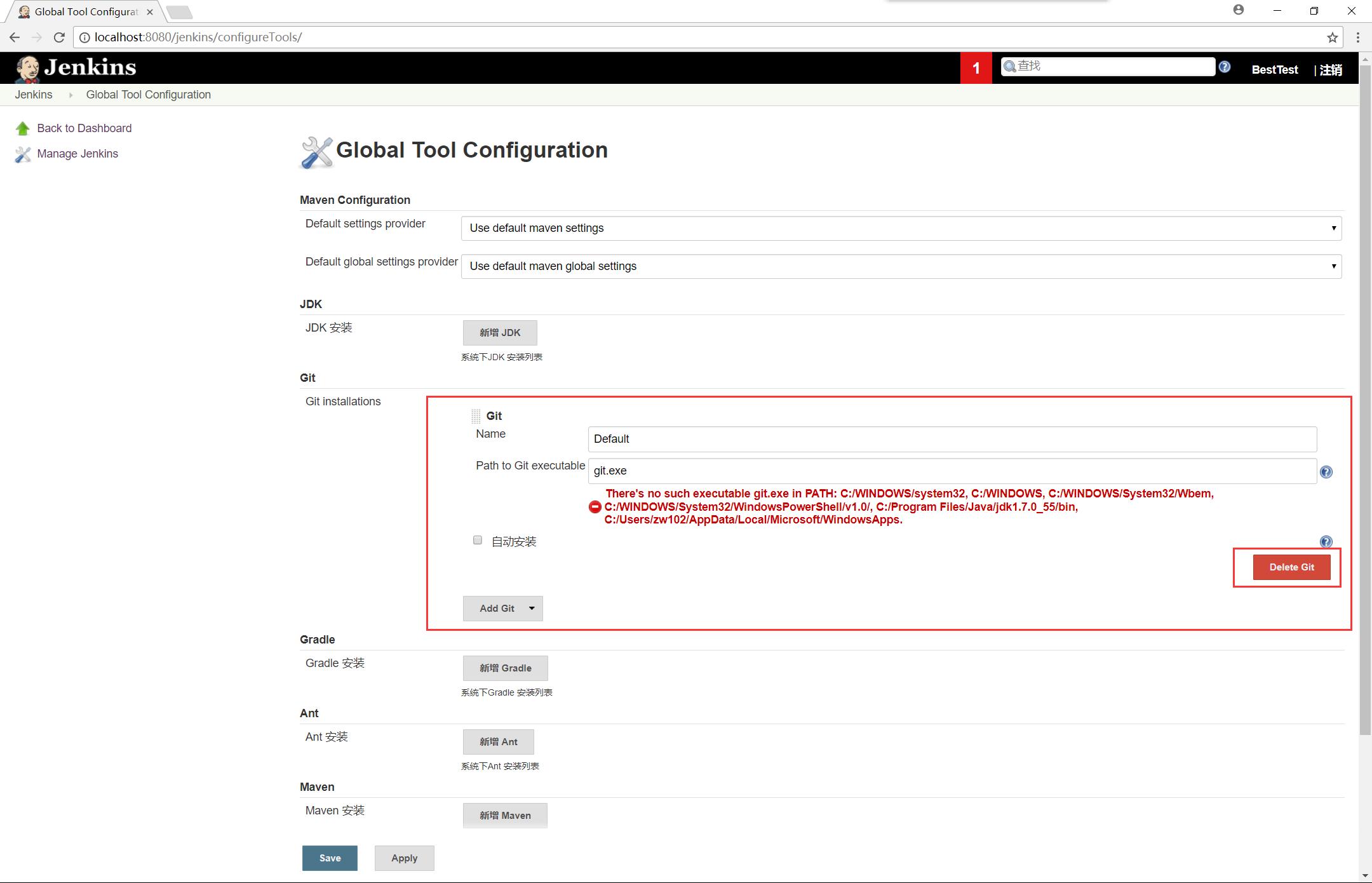
Task: Click the 注销 logout link
Action: coord(1331,70)
